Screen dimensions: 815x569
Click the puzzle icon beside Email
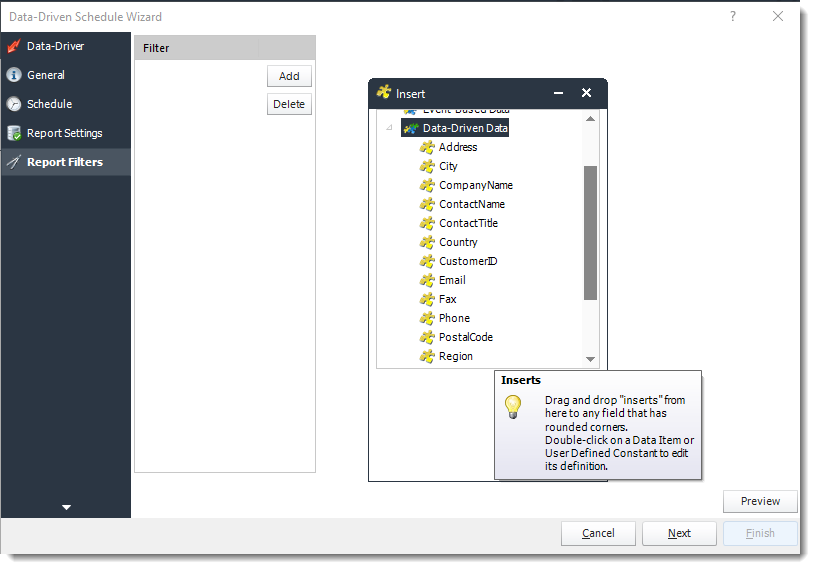(x=427, y=280)
